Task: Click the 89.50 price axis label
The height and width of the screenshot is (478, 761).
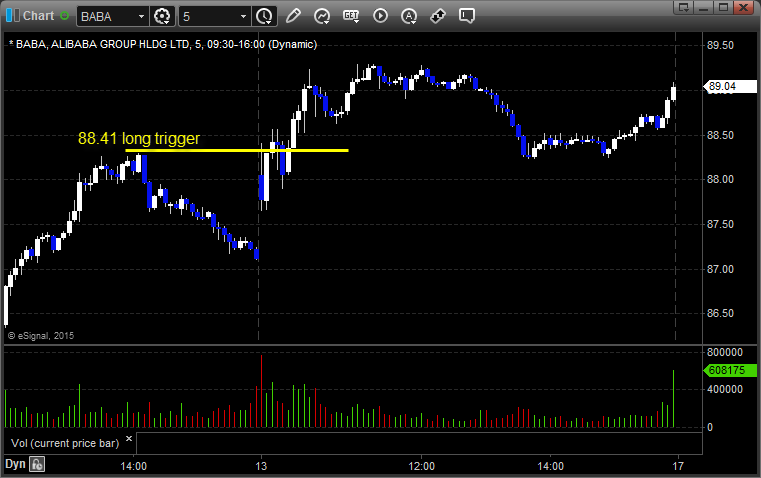Action: point(720,45)
